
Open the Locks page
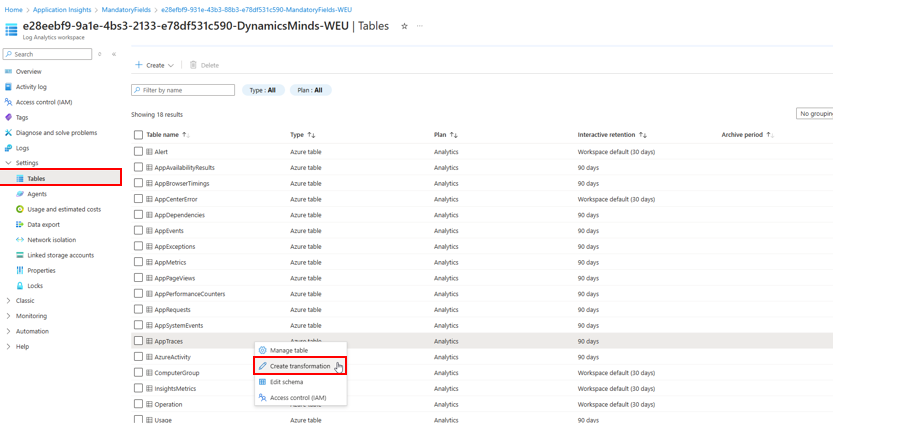point(35,286)
